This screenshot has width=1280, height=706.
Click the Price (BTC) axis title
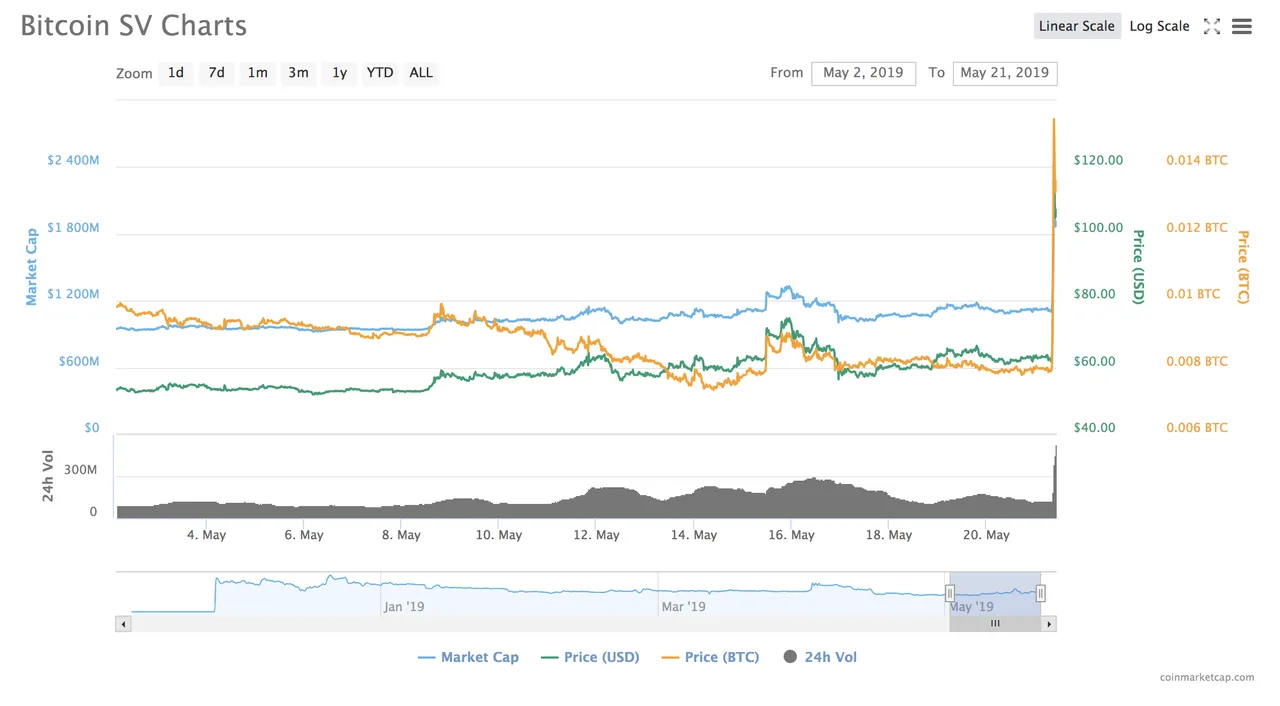coord(1243,266)
